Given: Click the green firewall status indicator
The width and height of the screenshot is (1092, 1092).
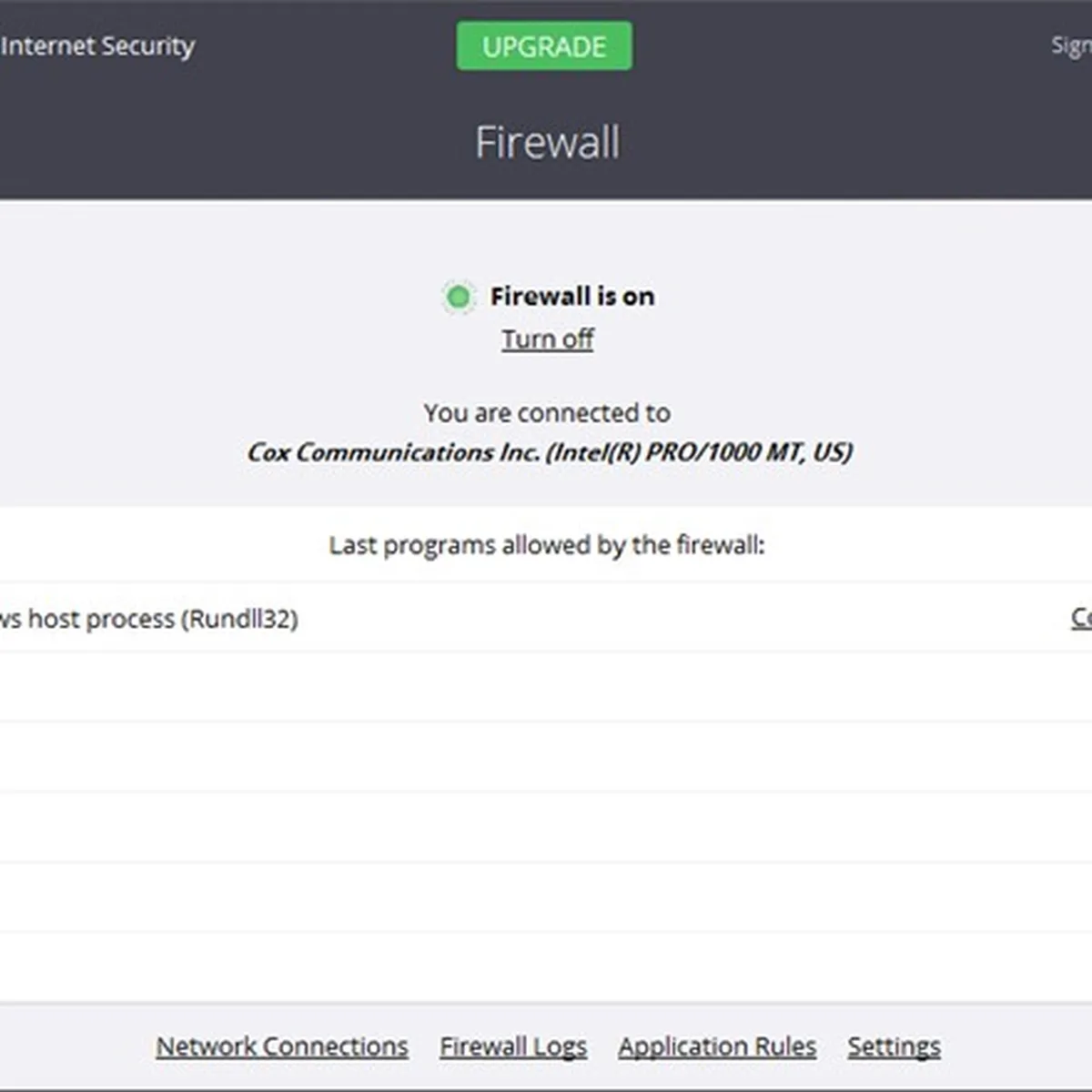Looking at the screenshot, I should [459, 297].
